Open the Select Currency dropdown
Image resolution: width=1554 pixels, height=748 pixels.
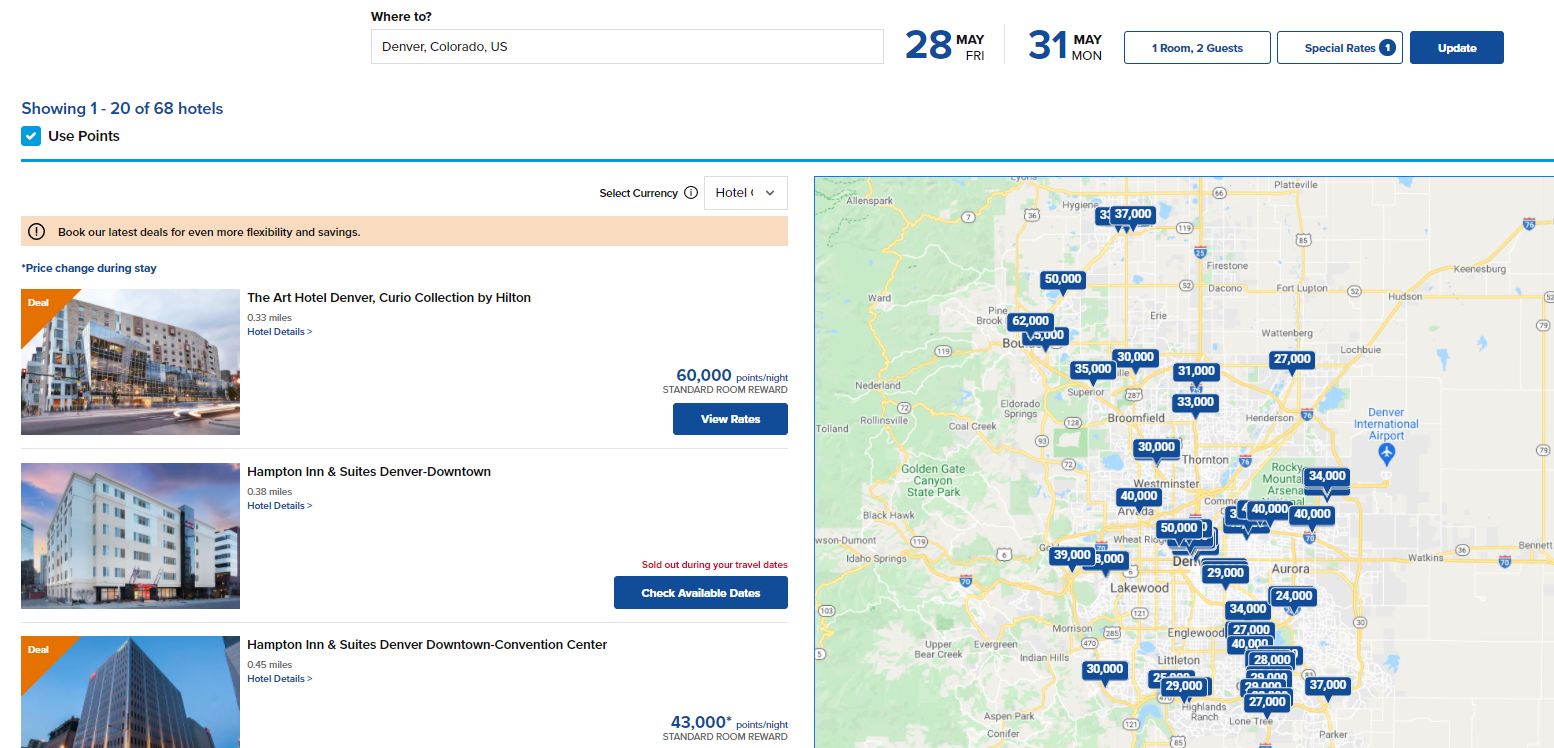745,193
